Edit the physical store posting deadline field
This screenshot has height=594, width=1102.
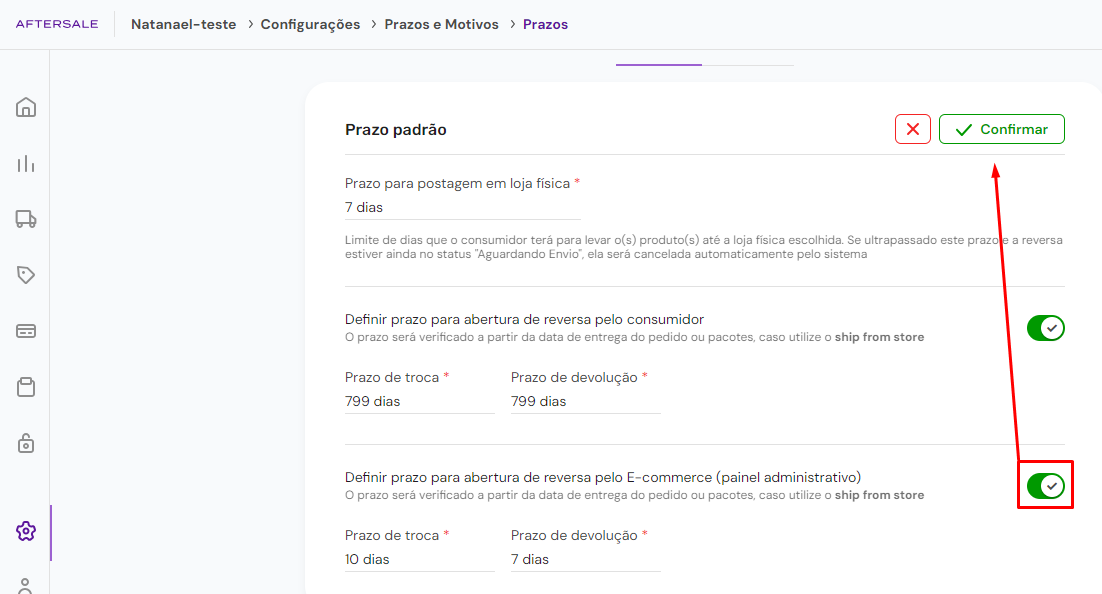[x=462, y=207]
